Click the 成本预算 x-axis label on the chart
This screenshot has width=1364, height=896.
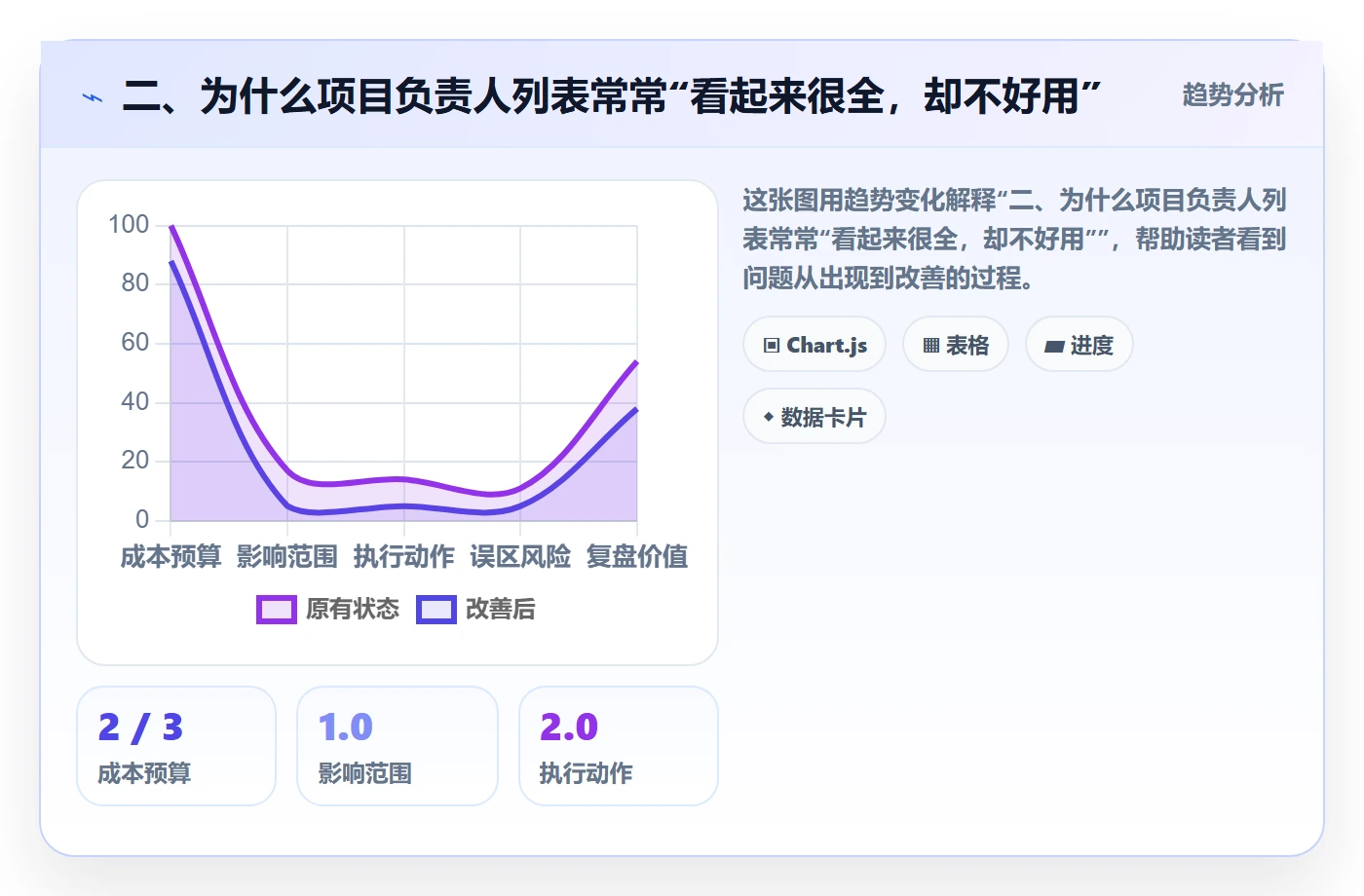tap(171, 557)
